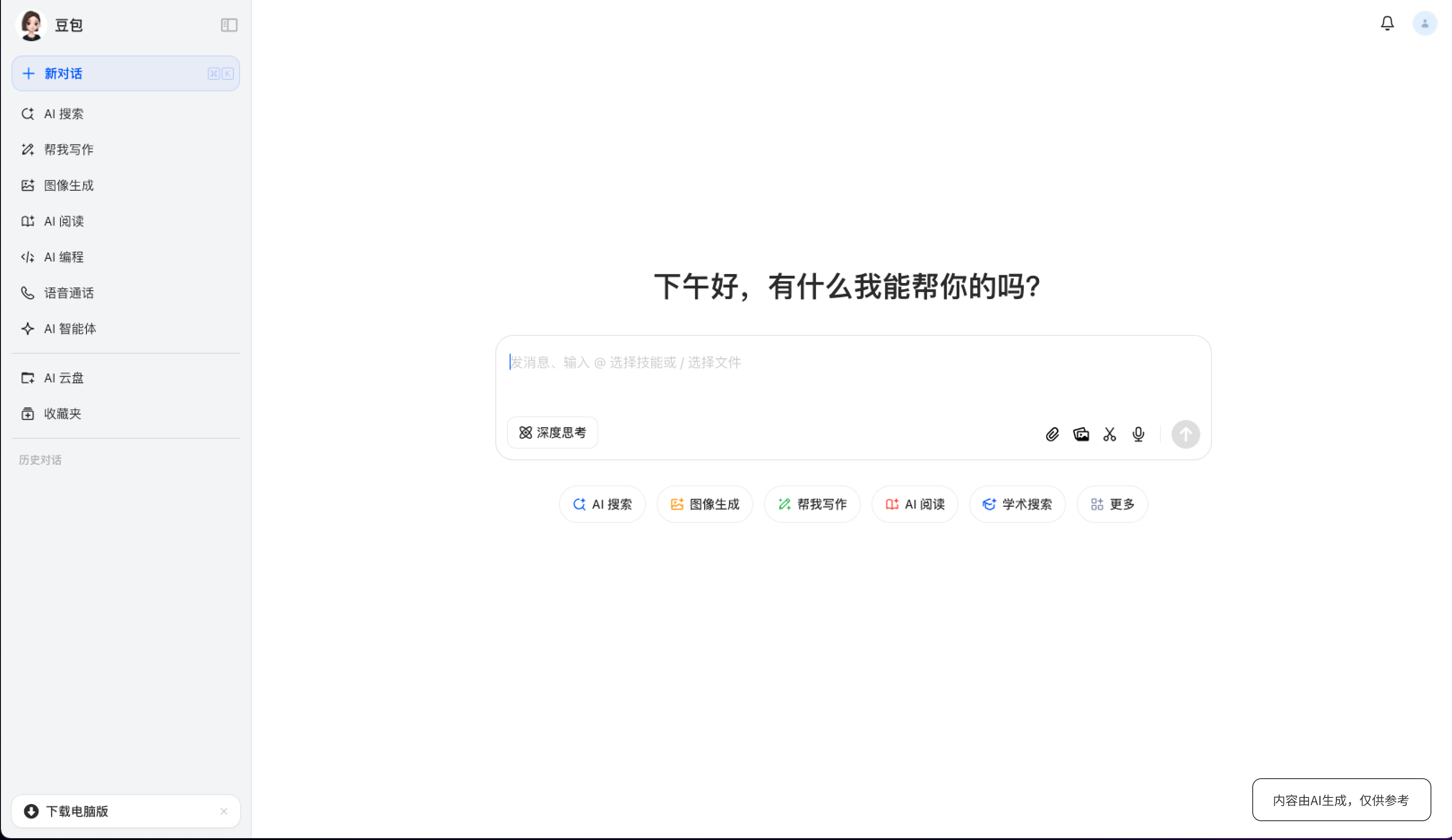Click the paperclip attach file icon
The width and height of the screenshot is (1452, 840).
coord(1052,434)
